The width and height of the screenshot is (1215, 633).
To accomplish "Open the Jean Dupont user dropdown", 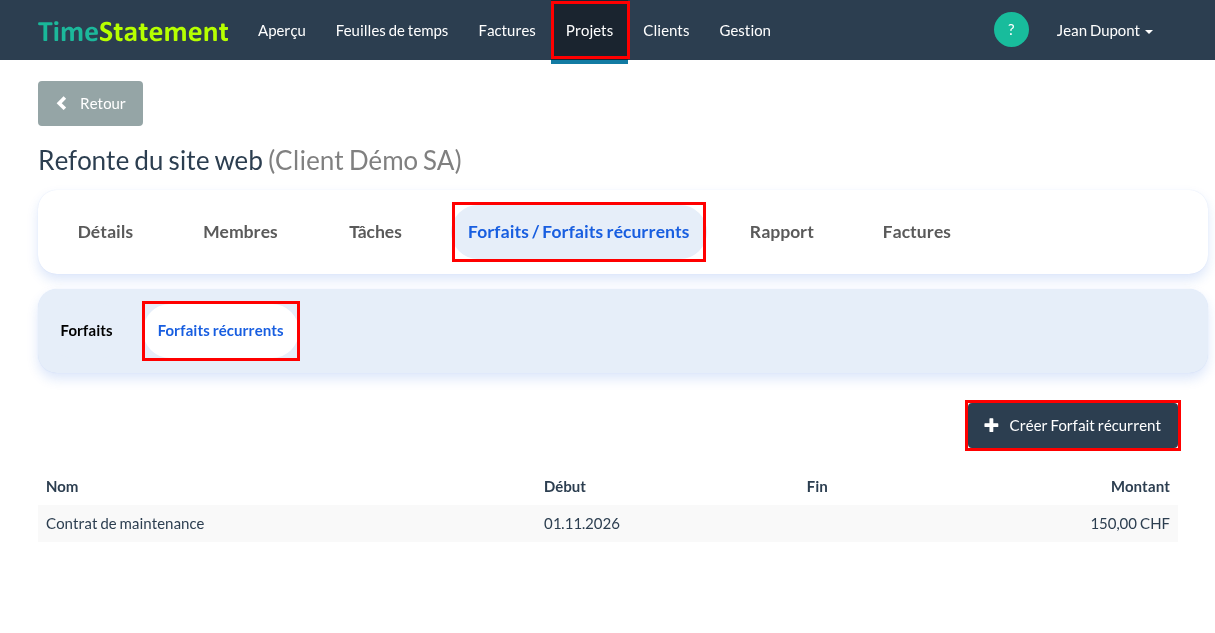I will pyautogui.click(x=1104, y=31).
